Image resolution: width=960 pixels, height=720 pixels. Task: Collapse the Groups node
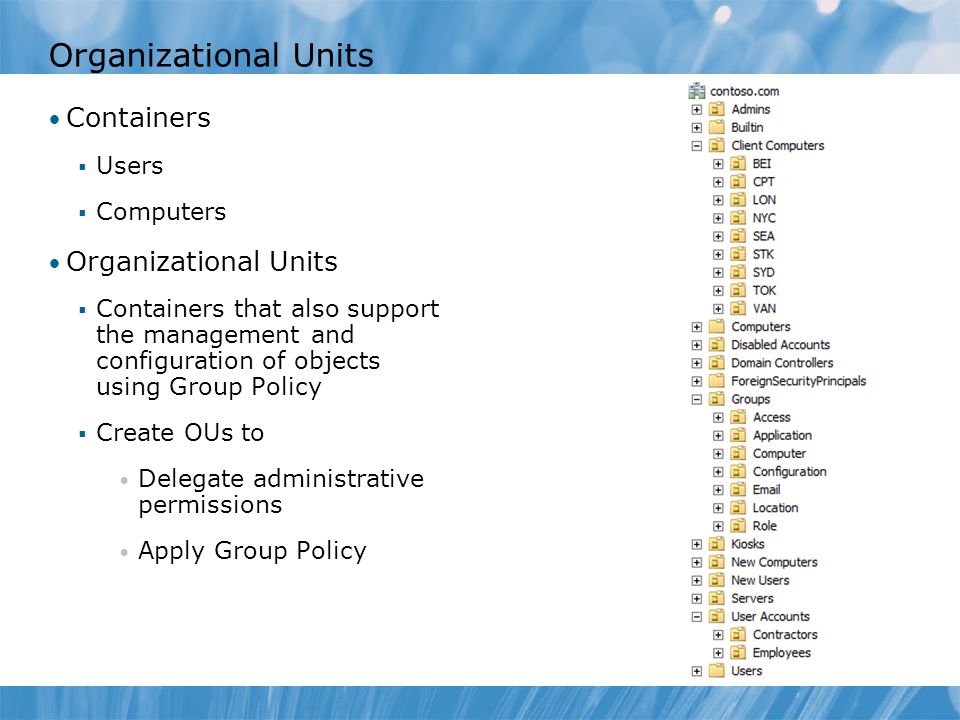pyautogui.click(x=697, y=399)
